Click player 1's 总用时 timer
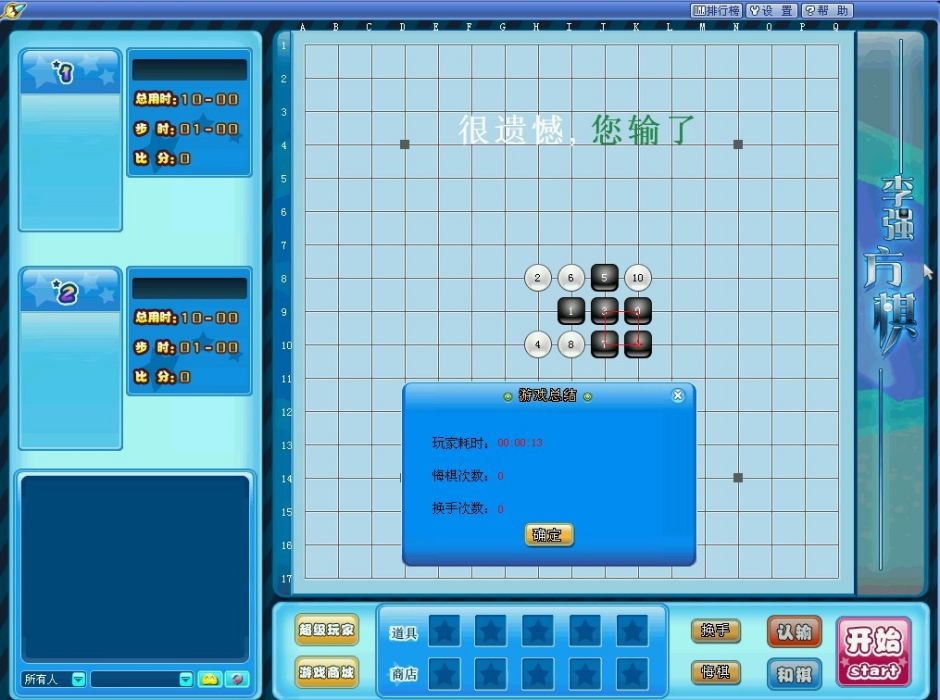Image resolution: width=940 pixels, height=700 pixels. [x=187, y=99]
